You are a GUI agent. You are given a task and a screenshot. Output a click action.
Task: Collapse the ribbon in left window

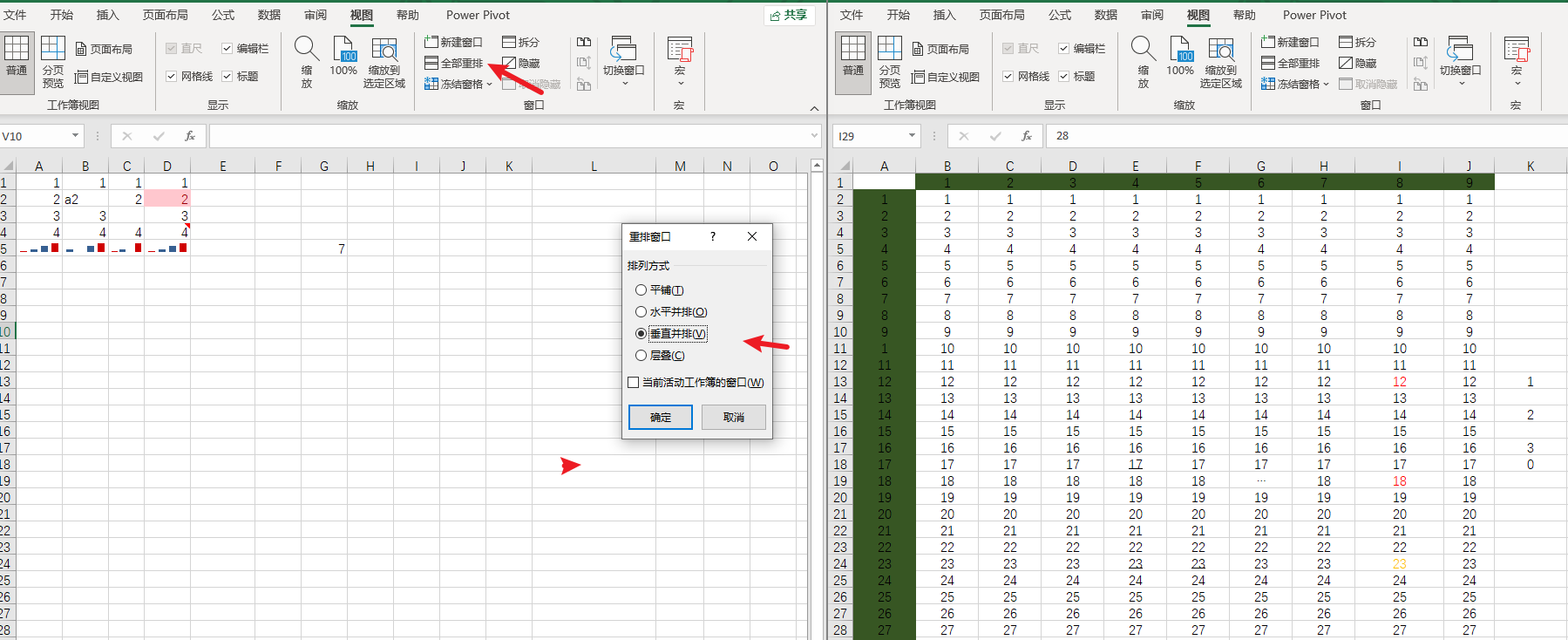[x=814, y=108]
